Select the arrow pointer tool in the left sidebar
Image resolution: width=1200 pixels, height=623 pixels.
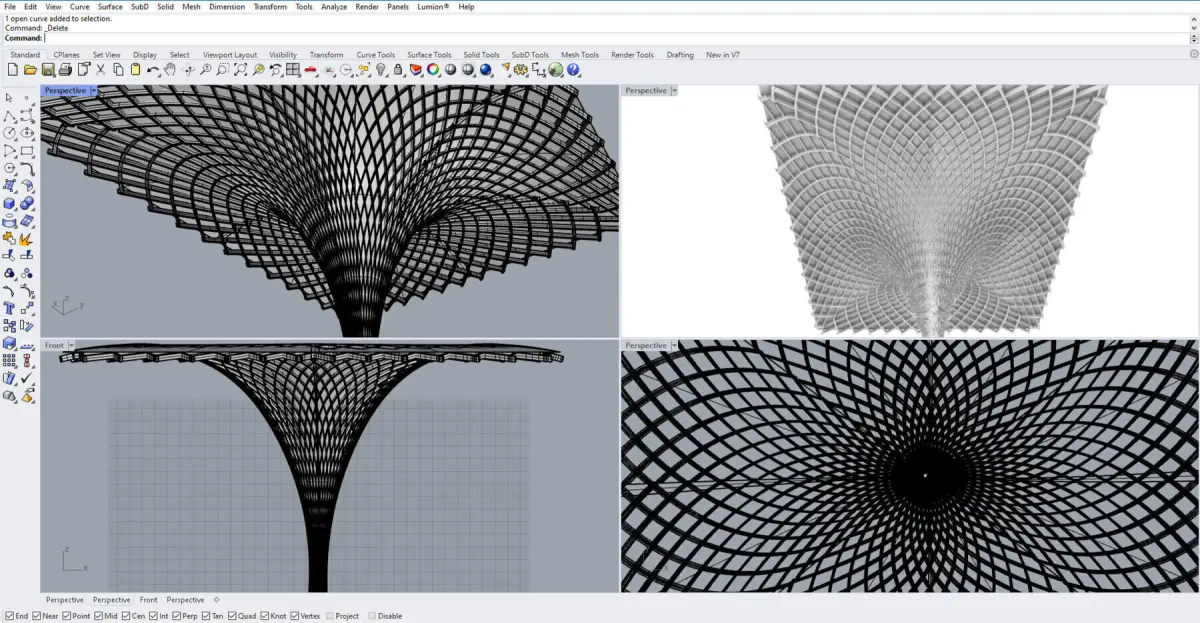pos(9,98)
